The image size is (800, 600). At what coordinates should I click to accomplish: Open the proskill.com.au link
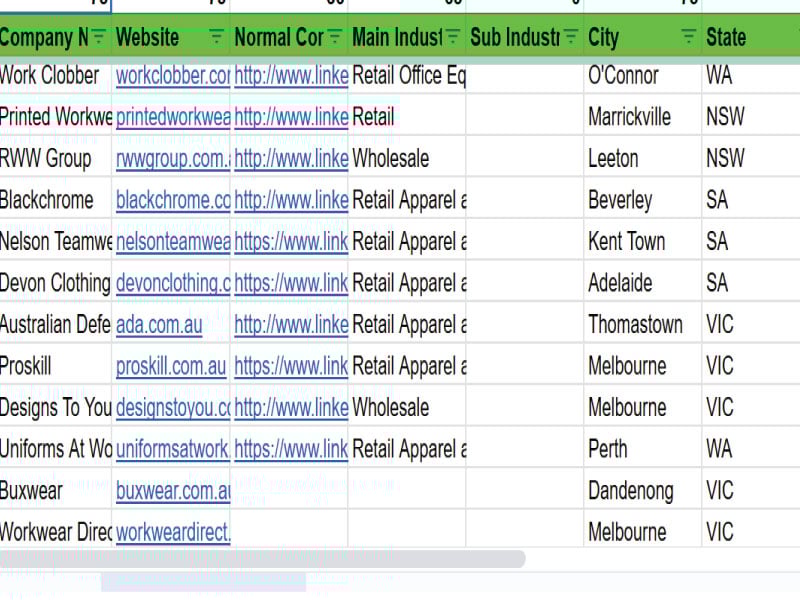(171, 366)
